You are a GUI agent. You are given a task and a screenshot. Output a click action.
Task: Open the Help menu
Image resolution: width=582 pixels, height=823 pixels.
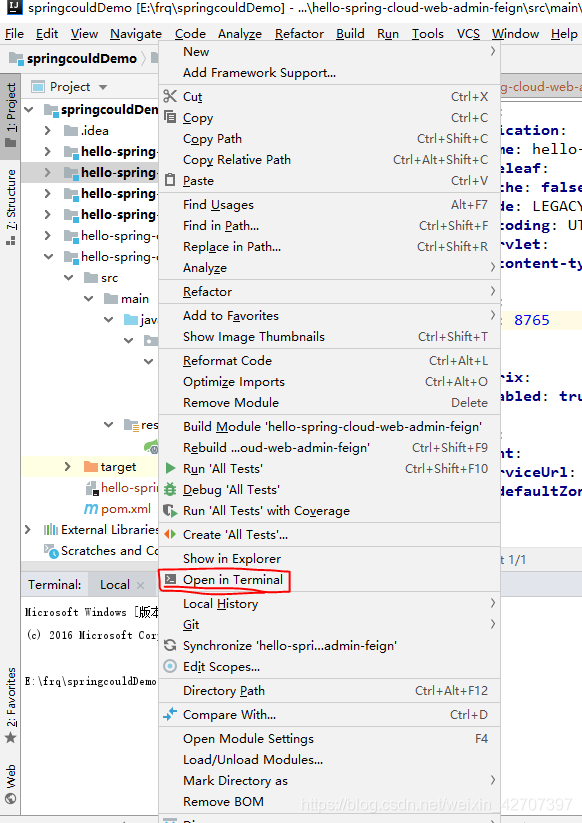pos(564,34)
